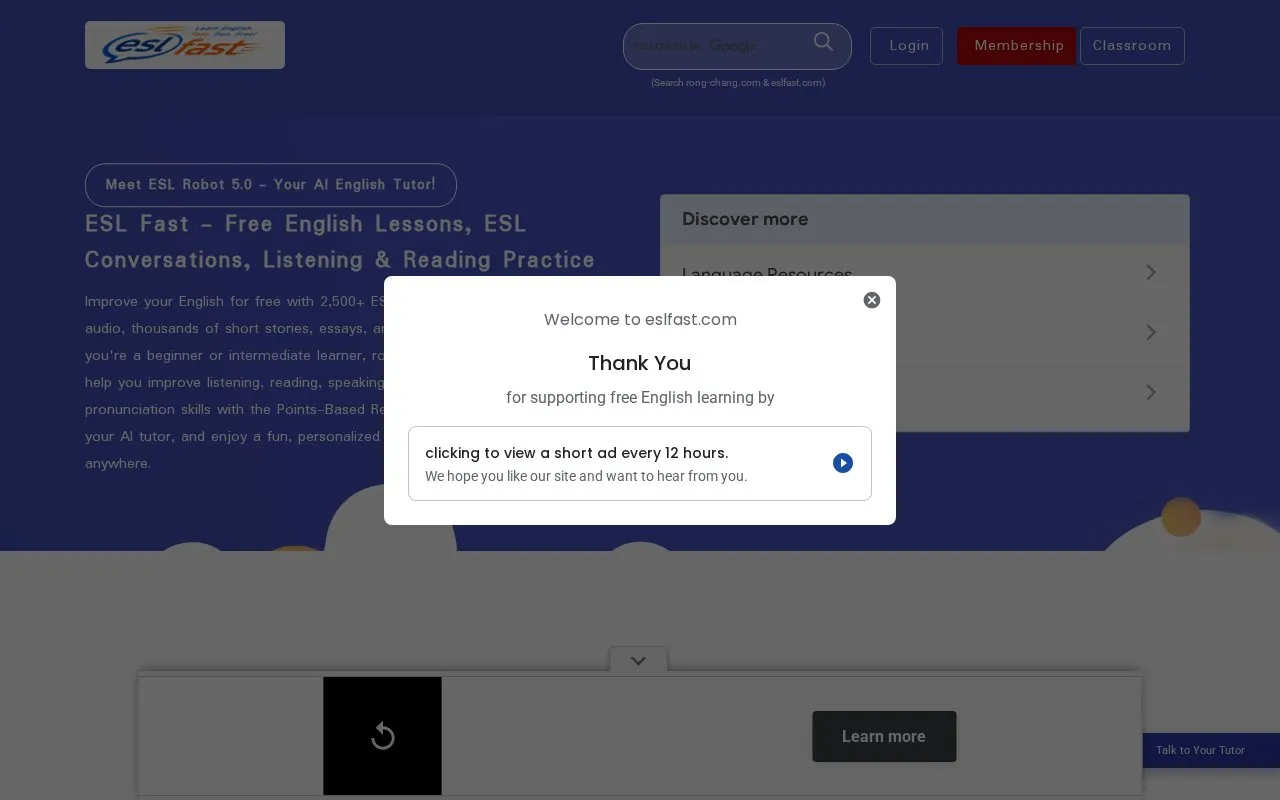Click the ESL Fast logo

[185, 45]
